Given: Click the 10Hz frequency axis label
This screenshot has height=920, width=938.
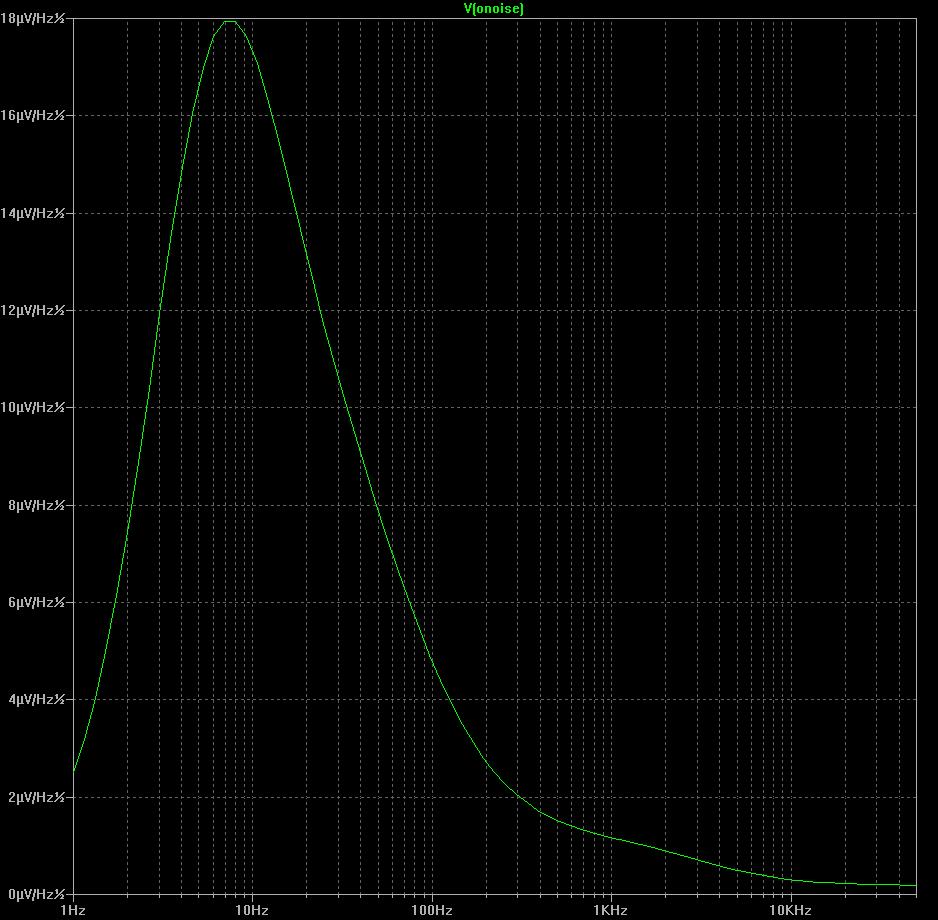Looking at the screenshot, I should [x=252, y=910].
